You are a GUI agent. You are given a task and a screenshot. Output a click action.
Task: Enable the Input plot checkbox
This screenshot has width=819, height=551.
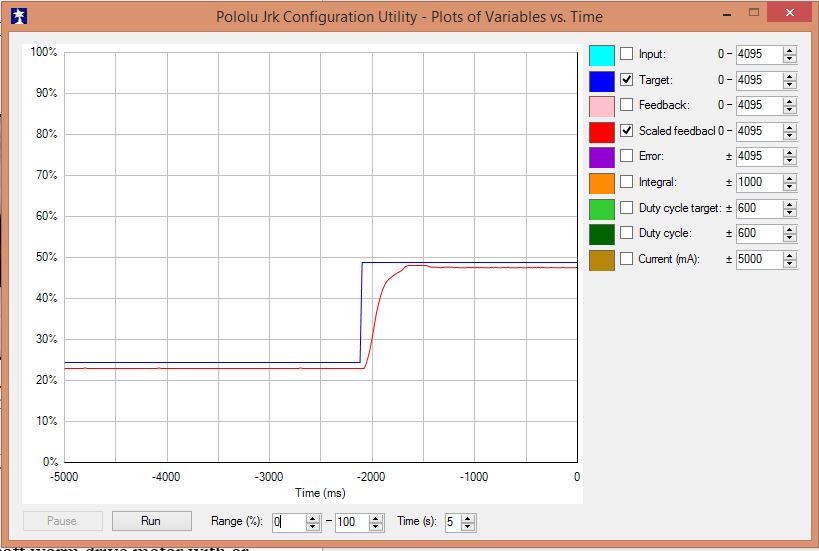point(626,54)
